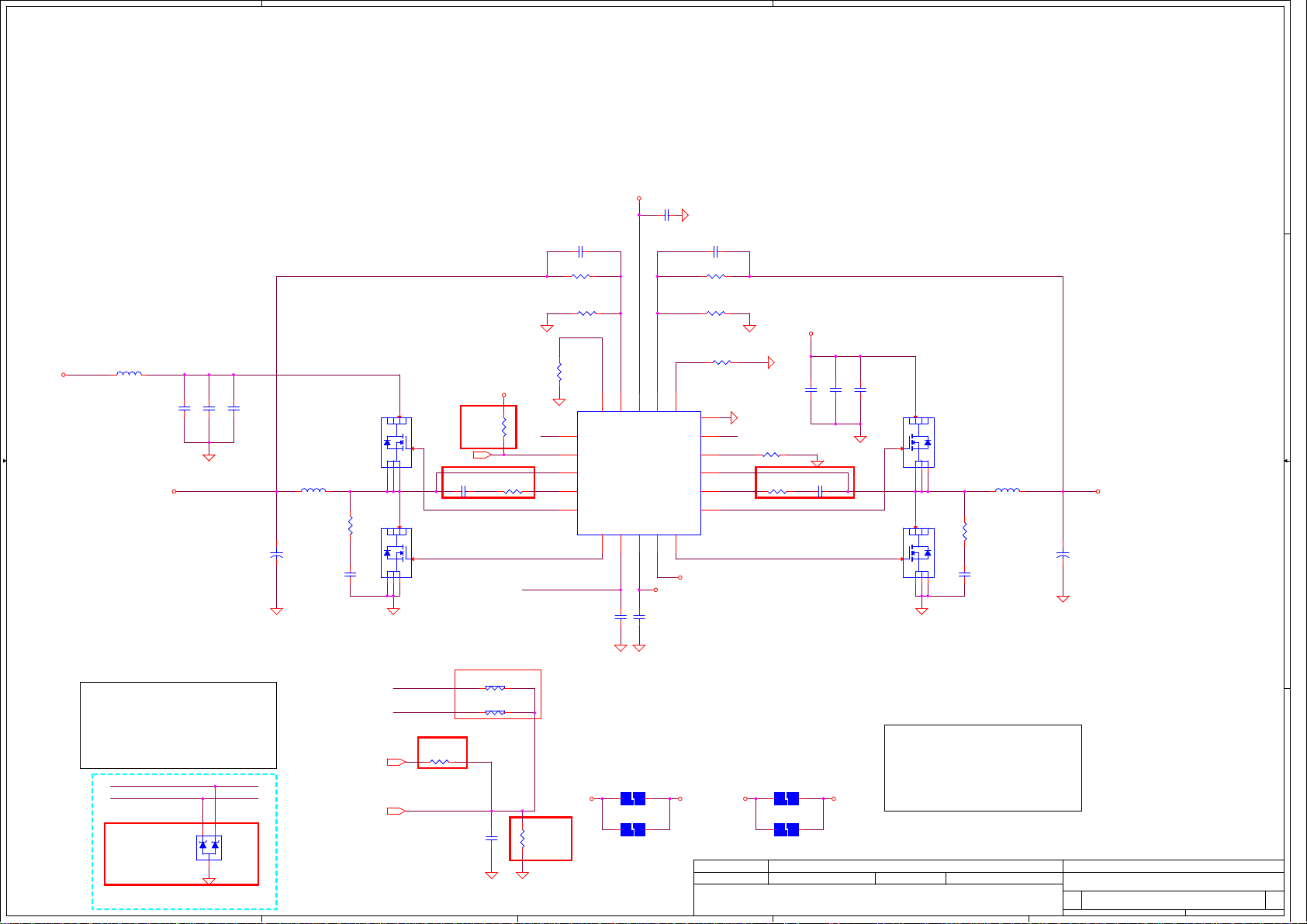The width and height of the screenshot is (1307, 924).
Task: Click the resistor feeding the arrow above the IC's right
Action: 722,362
